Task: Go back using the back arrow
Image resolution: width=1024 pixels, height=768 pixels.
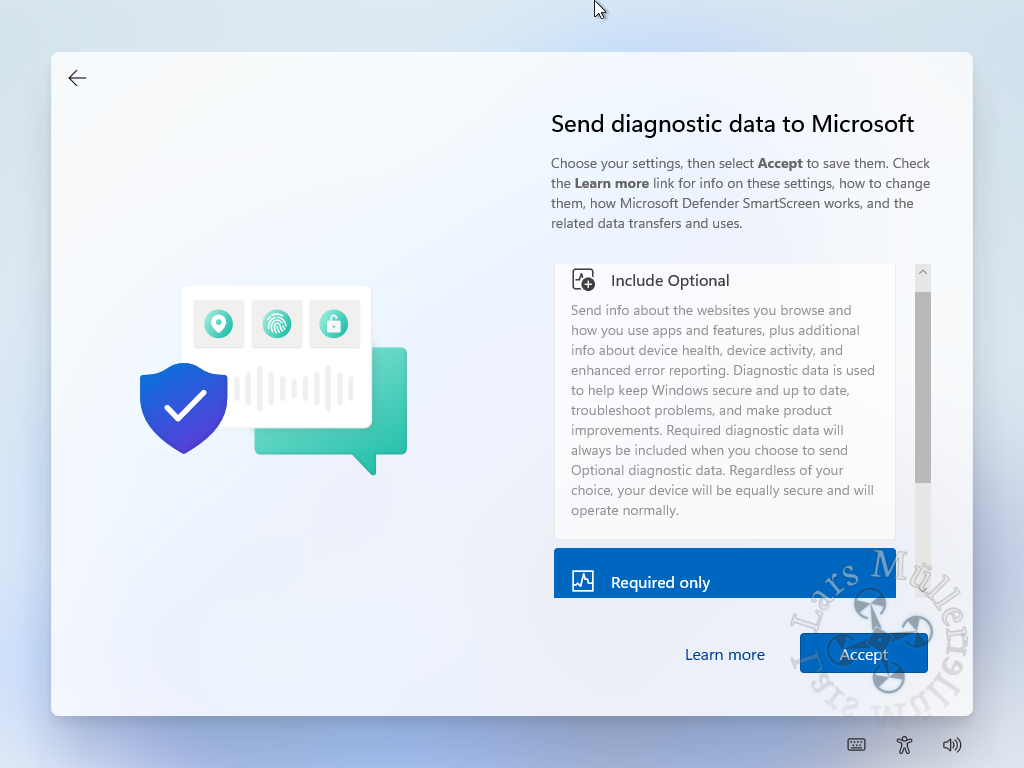Action: (x=77, y=78)
